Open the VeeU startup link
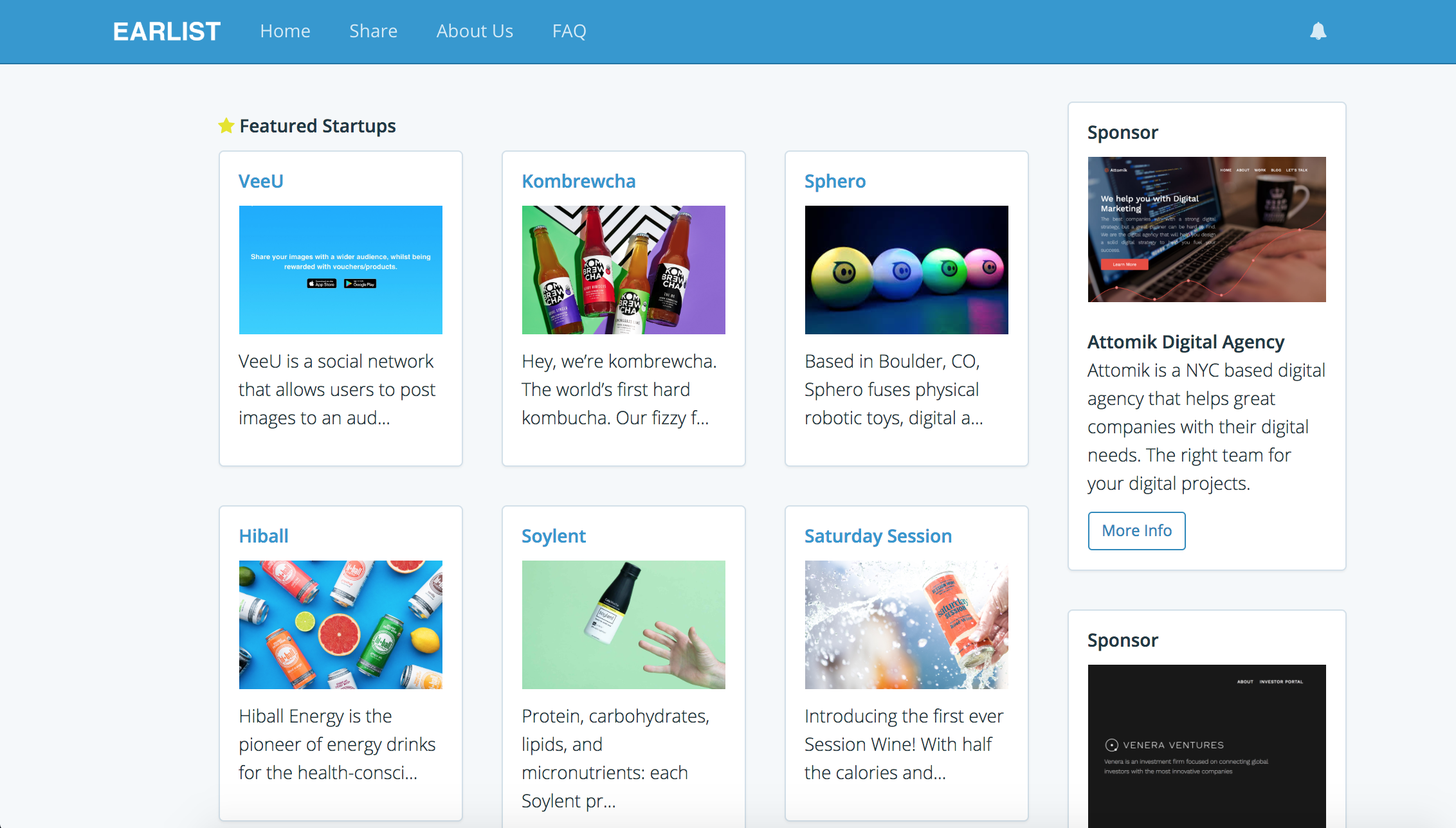 [x=261, y=181]
